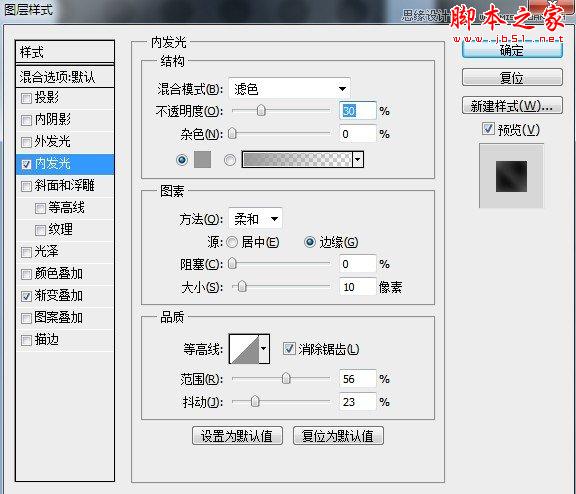Click the contour curve thumbnail

pyautogui.click(x=244, y=349)
